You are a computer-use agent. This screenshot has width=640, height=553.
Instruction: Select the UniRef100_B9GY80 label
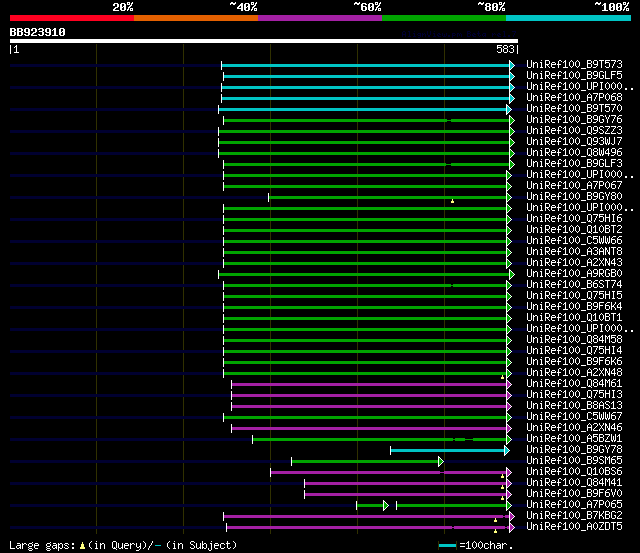click(x=574, y=197)
